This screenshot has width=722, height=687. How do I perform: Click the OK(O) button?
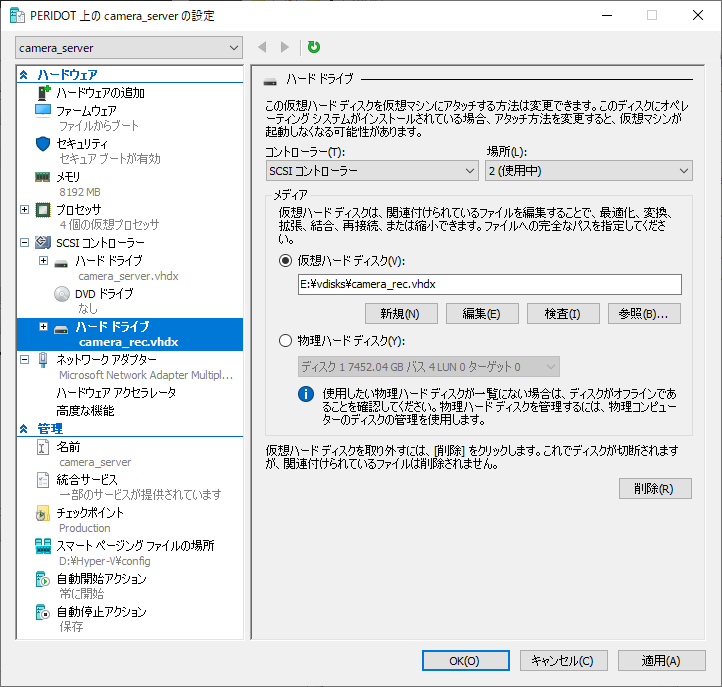(466, 661)
